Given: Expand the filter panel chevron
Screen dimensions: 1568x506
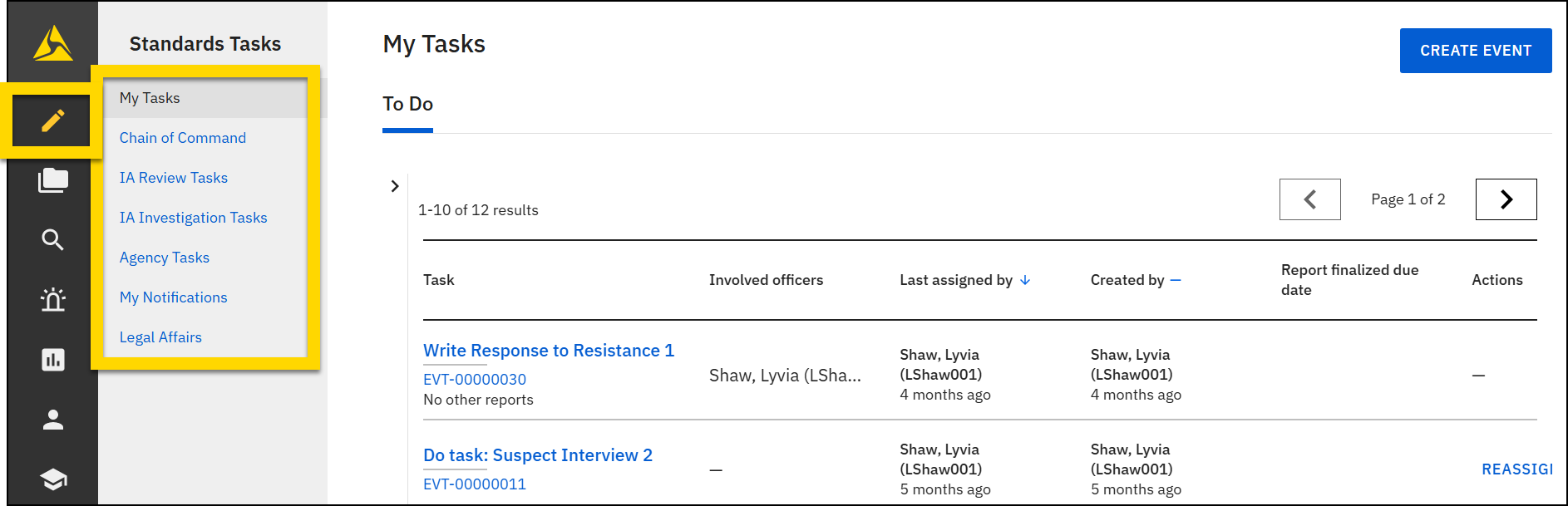Looking at the screenshot, I should pos(395,186).
